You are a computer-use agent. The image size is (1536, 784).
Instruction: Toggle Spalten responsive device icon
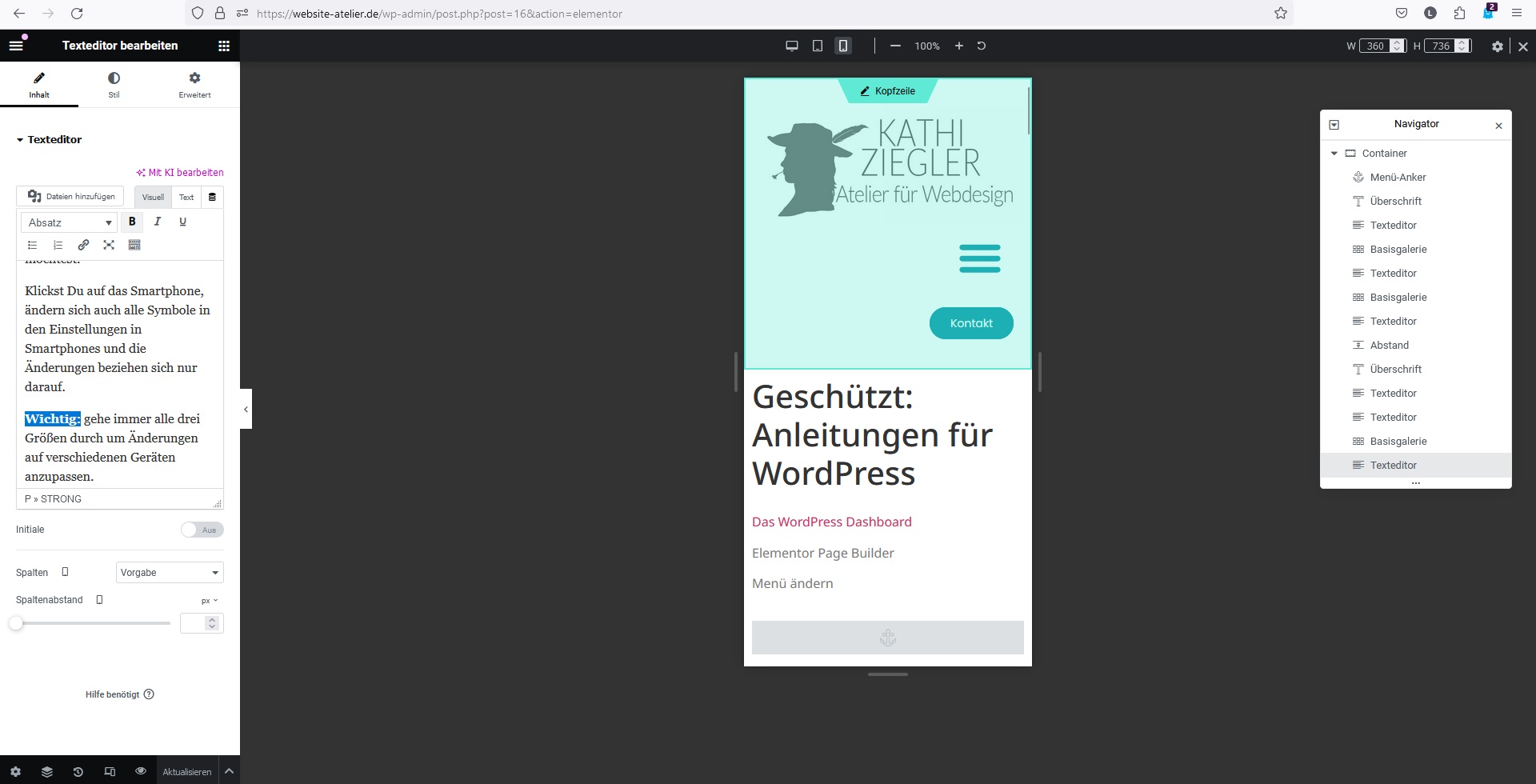pos(65,572)
